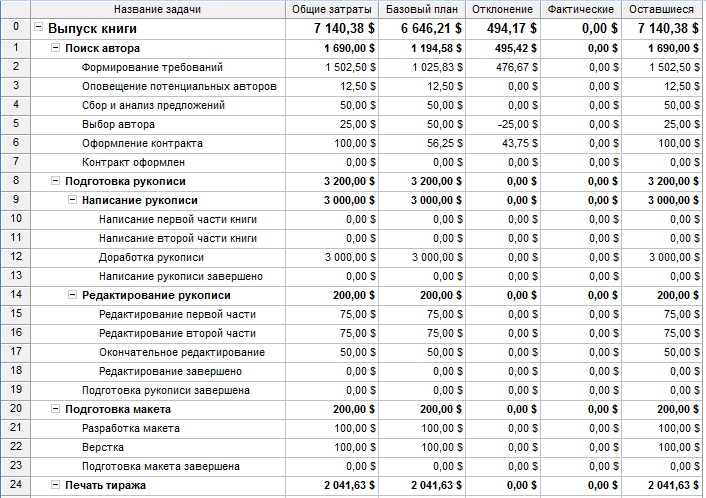Click variance cell 494,17 $
The height and width of the screenshot is (498, 706).
coord(502,28)
